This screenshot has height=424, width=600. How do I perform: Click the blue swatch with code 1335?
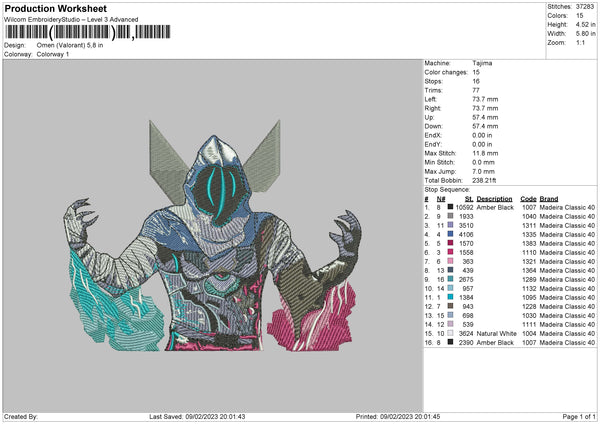450,234
